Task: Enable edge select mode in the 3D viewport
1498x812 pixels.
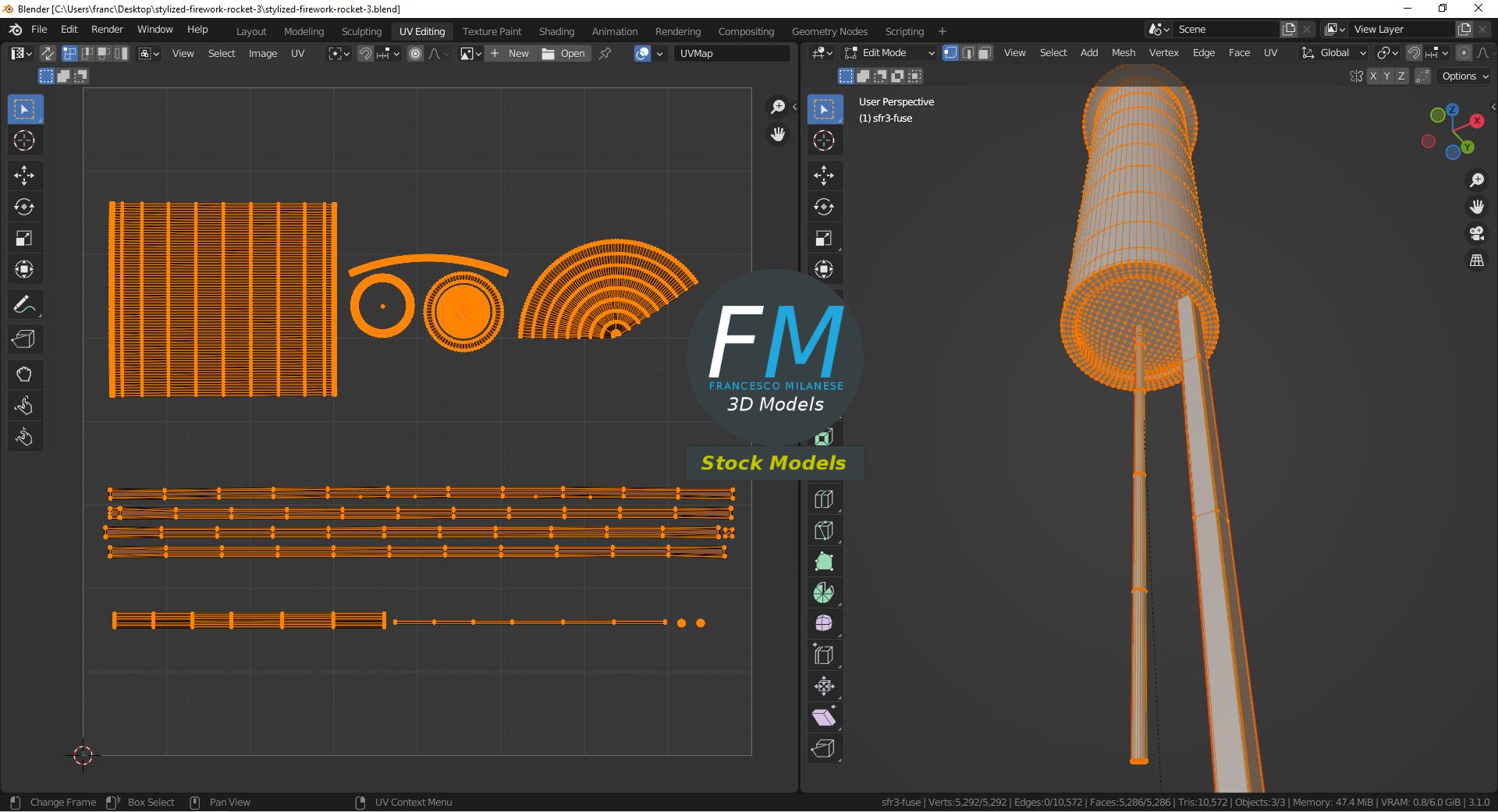Action: click(967, 53)
